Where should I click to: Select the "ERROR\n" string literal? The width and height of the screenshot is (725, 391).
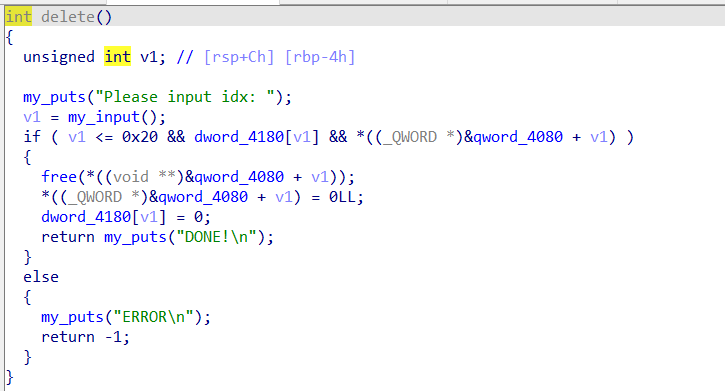point(154,317)
